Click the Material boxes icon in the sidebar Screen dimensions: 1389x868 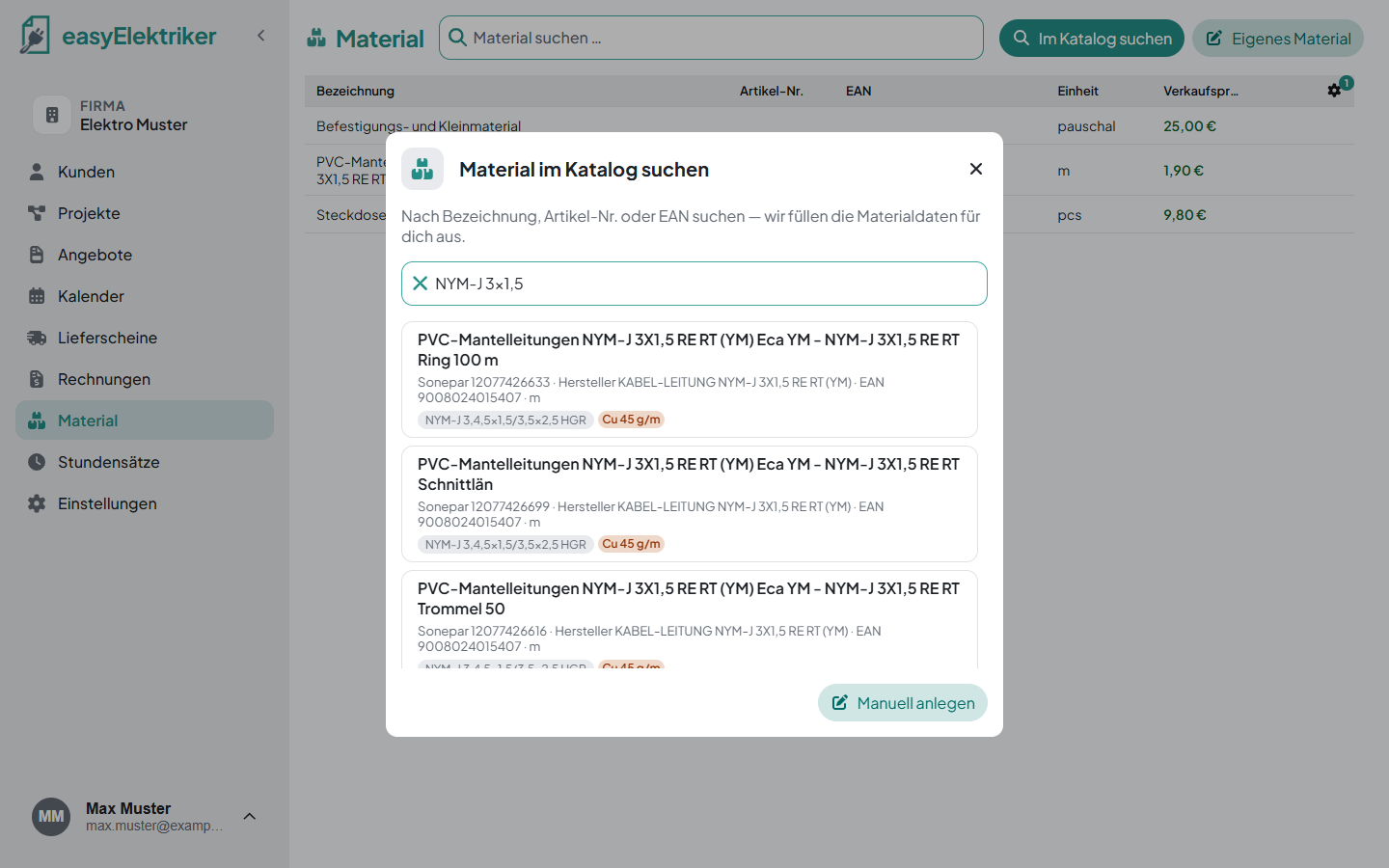pos(37,420)
